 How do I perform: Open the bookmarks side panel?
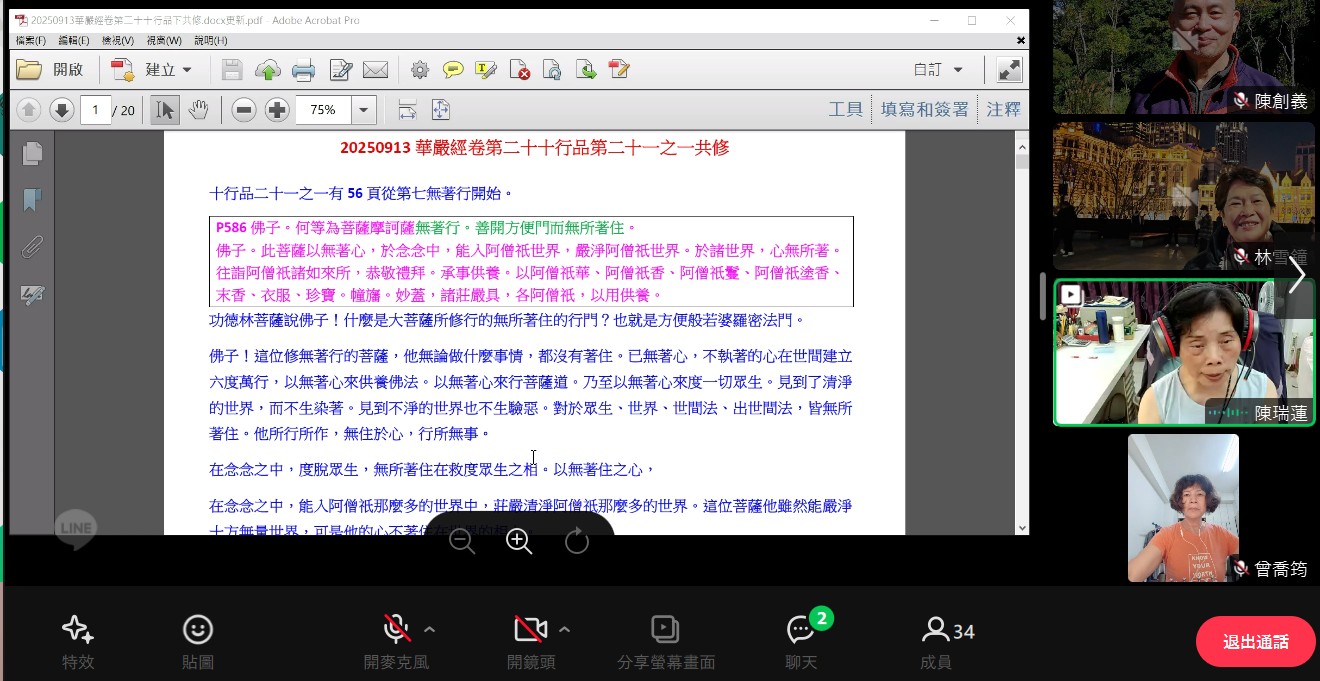[32, 200]
